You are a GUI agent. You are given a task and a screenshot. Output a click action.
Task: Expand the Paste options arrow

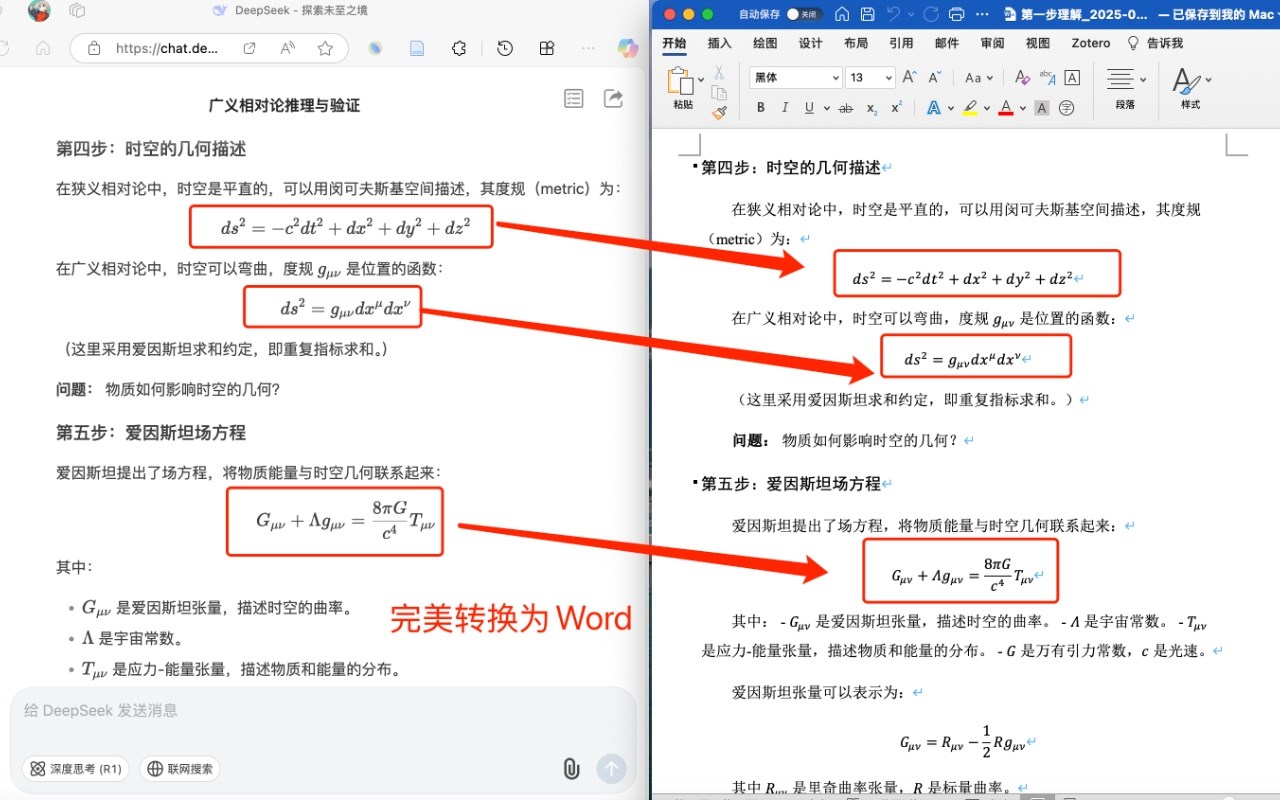[702, 79]
